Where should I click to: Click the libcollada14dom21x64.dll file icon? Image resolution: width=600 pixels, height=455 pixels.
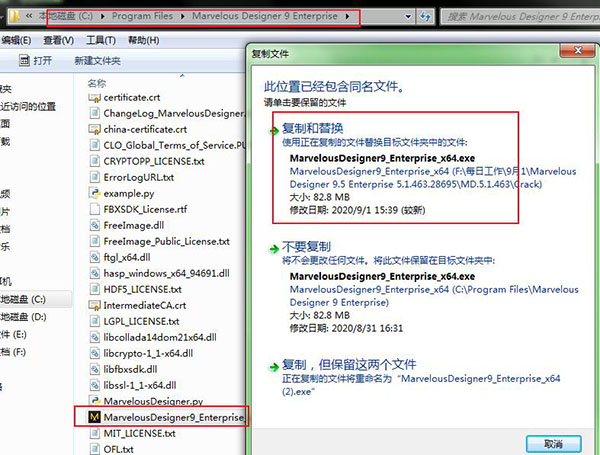94,337
